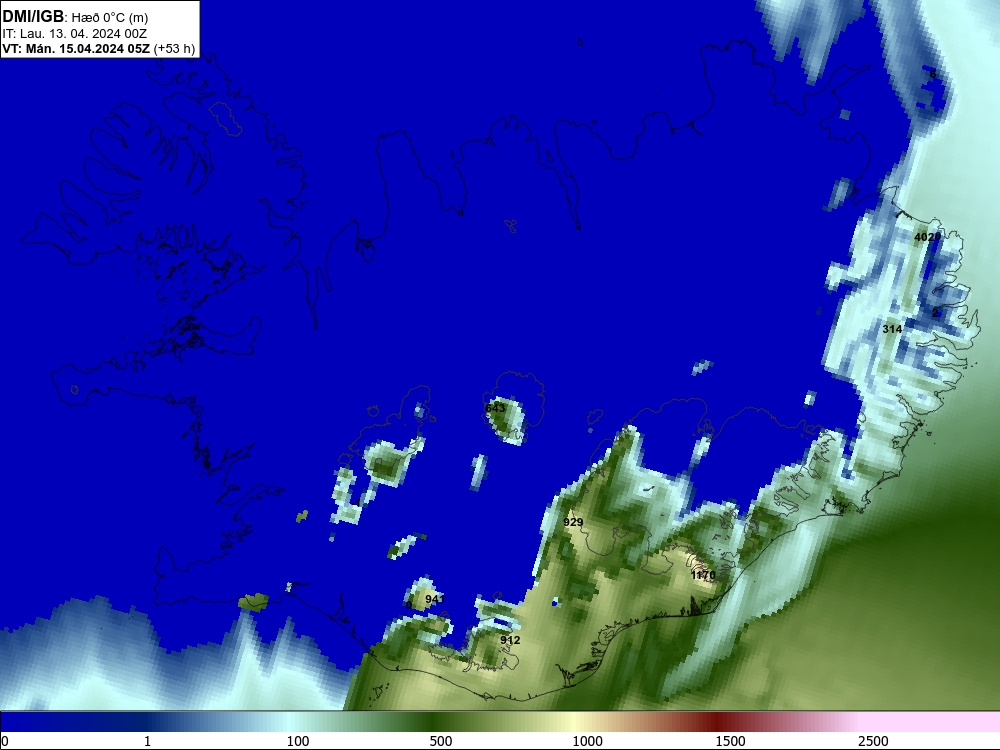Viewport: 1000px width, 750px height.
Task: Click the map value 4020
Action: tap(927, 237)
